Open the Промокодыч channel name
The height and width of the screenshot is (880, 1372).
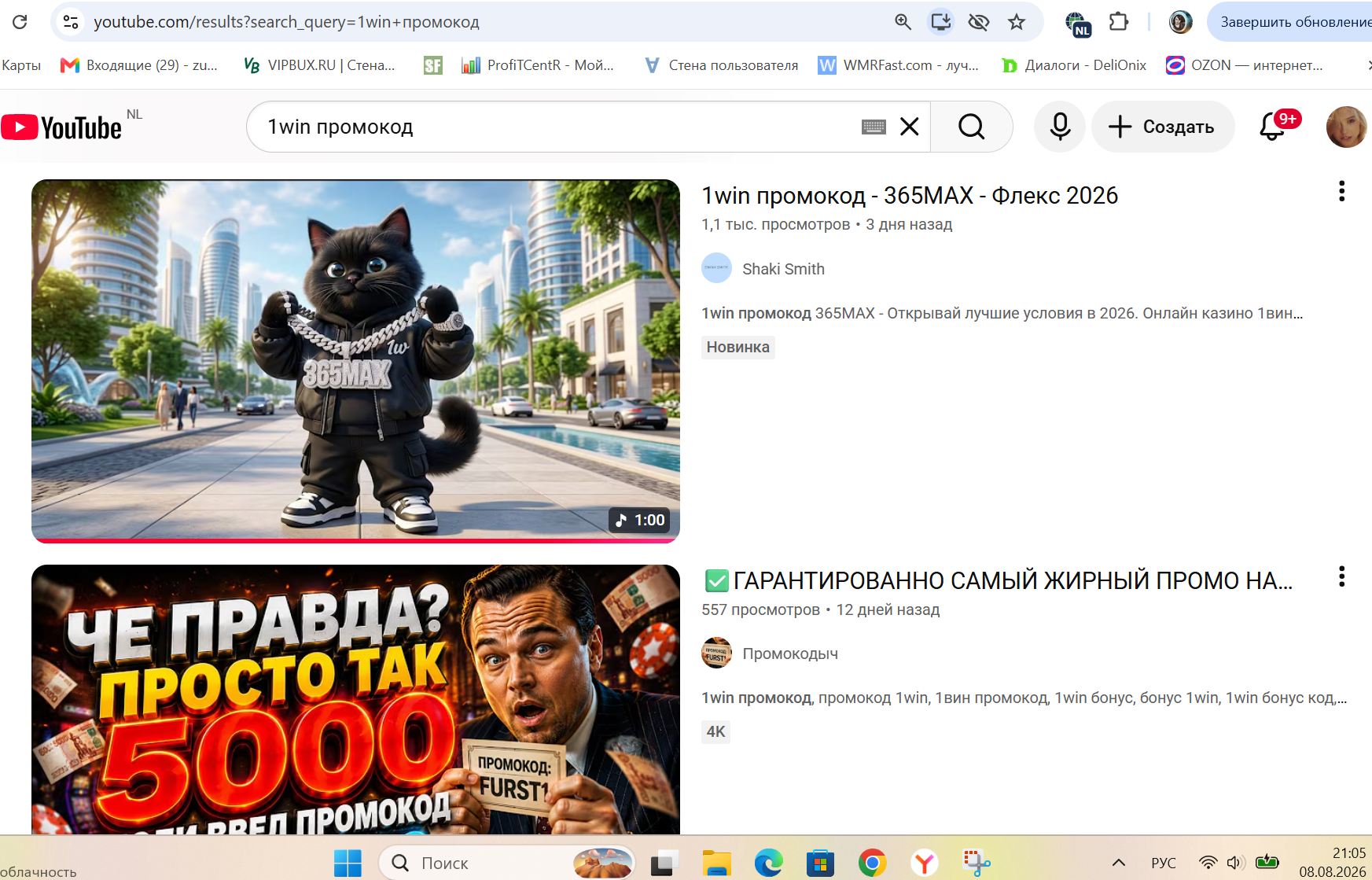click(x=790, y=654)
